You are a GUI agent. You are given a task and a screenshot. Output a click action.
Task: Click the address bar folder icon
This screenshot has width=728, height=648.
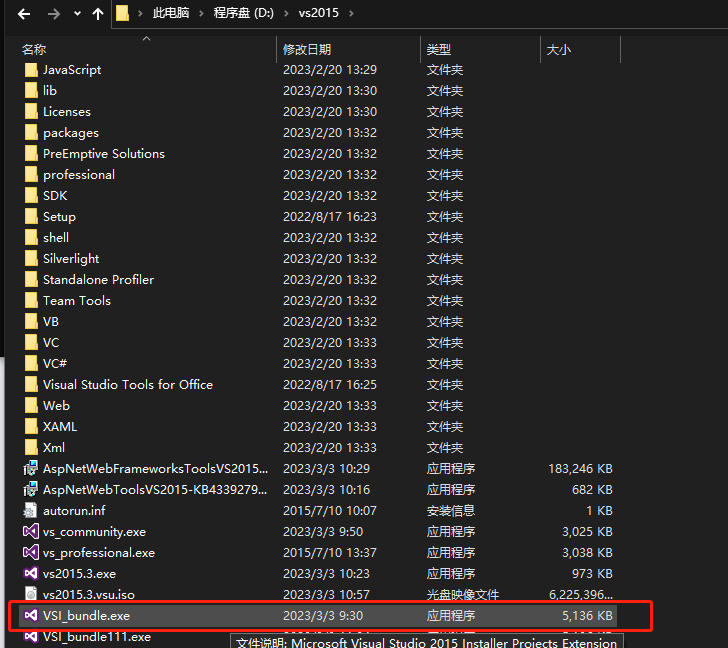(x=122, y=13)
